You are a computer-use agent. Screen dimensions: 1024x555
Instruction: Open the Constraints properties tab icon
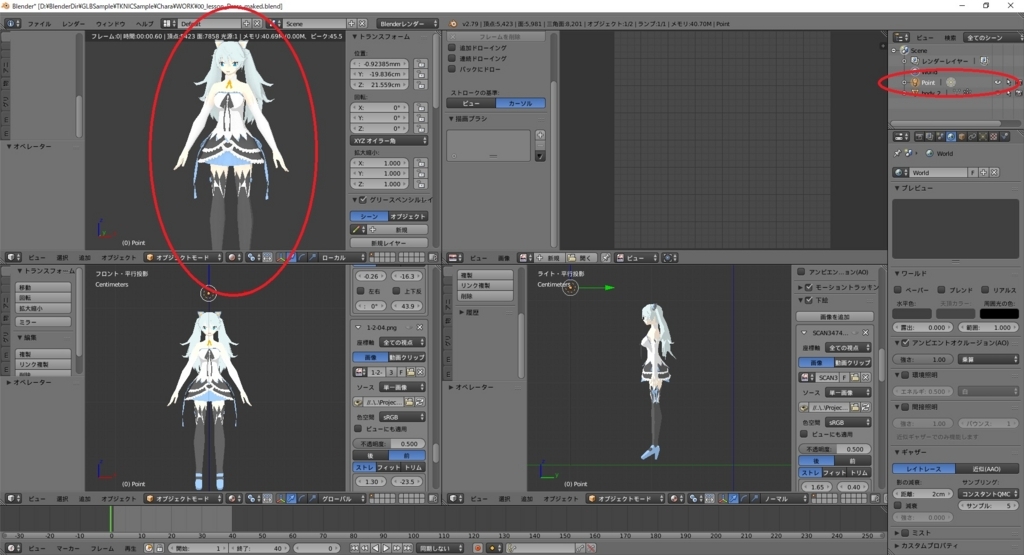(972, 136)
